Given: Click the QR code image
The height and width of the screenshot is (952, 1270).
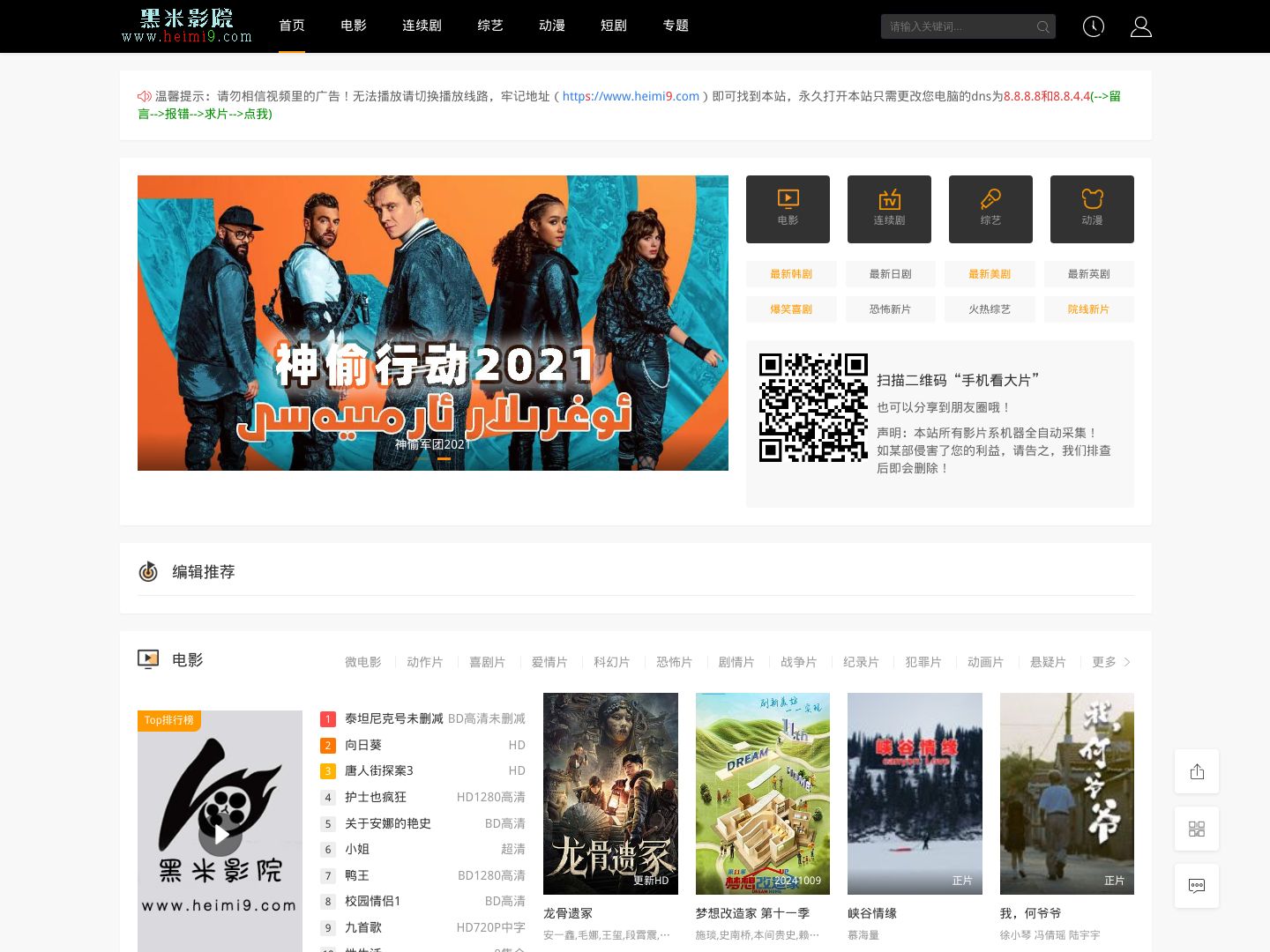Looking at the screenshot, I should [x=813, y=407].
